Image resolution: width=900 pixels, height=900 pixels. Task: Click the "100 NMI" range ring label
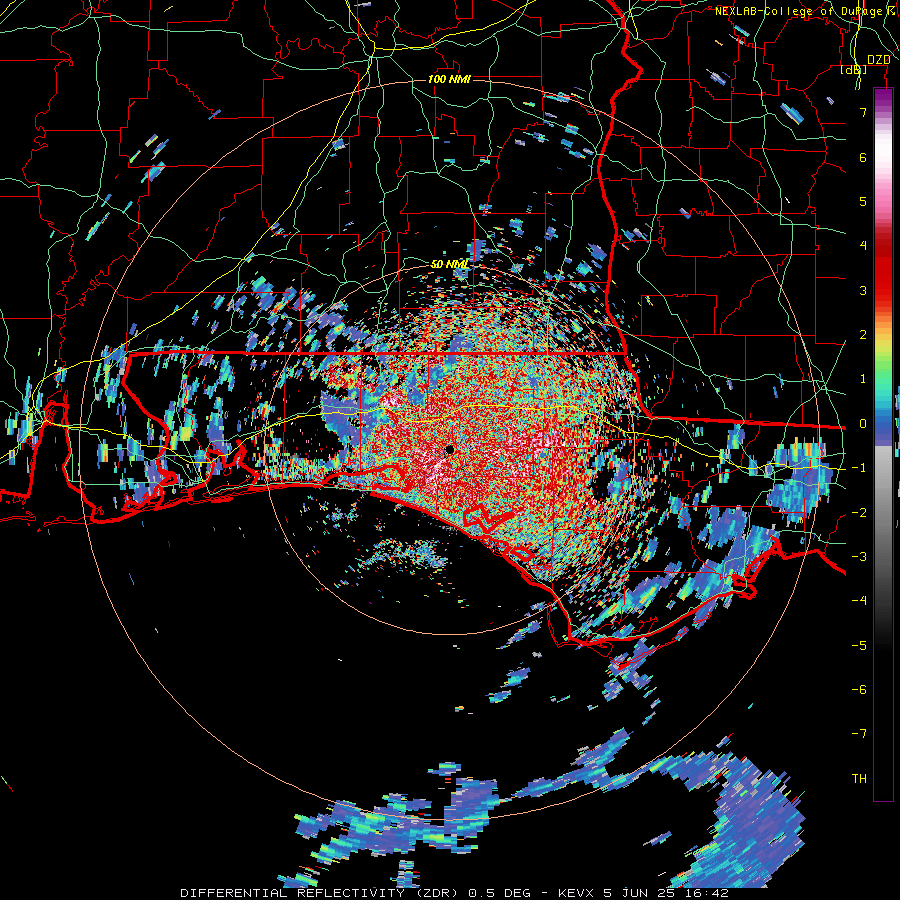point(449,79)
